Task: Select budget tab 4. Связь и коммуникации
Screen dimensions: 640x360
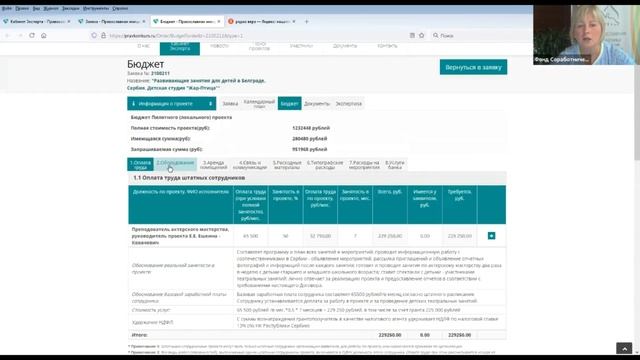Action: (x=250, y=165)
